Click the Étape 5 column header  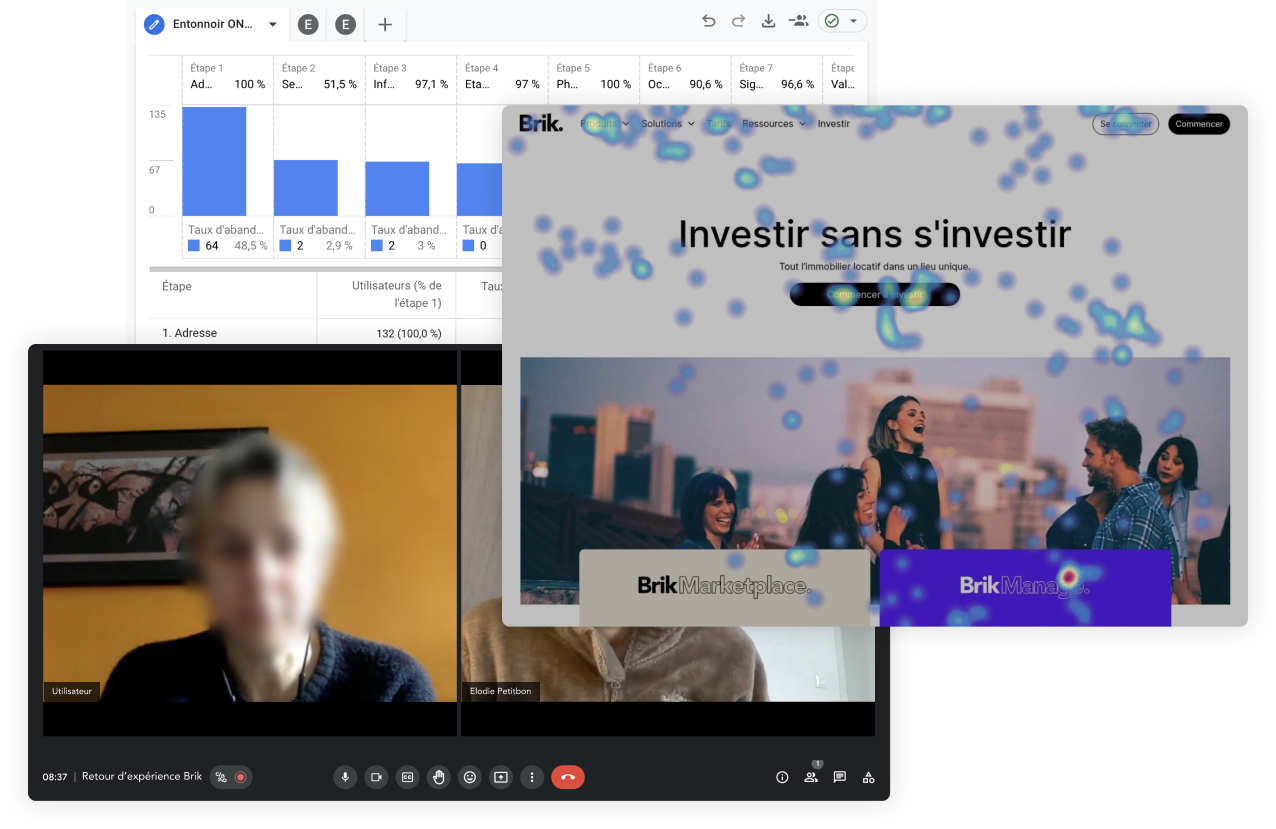(x=593, y=77)
